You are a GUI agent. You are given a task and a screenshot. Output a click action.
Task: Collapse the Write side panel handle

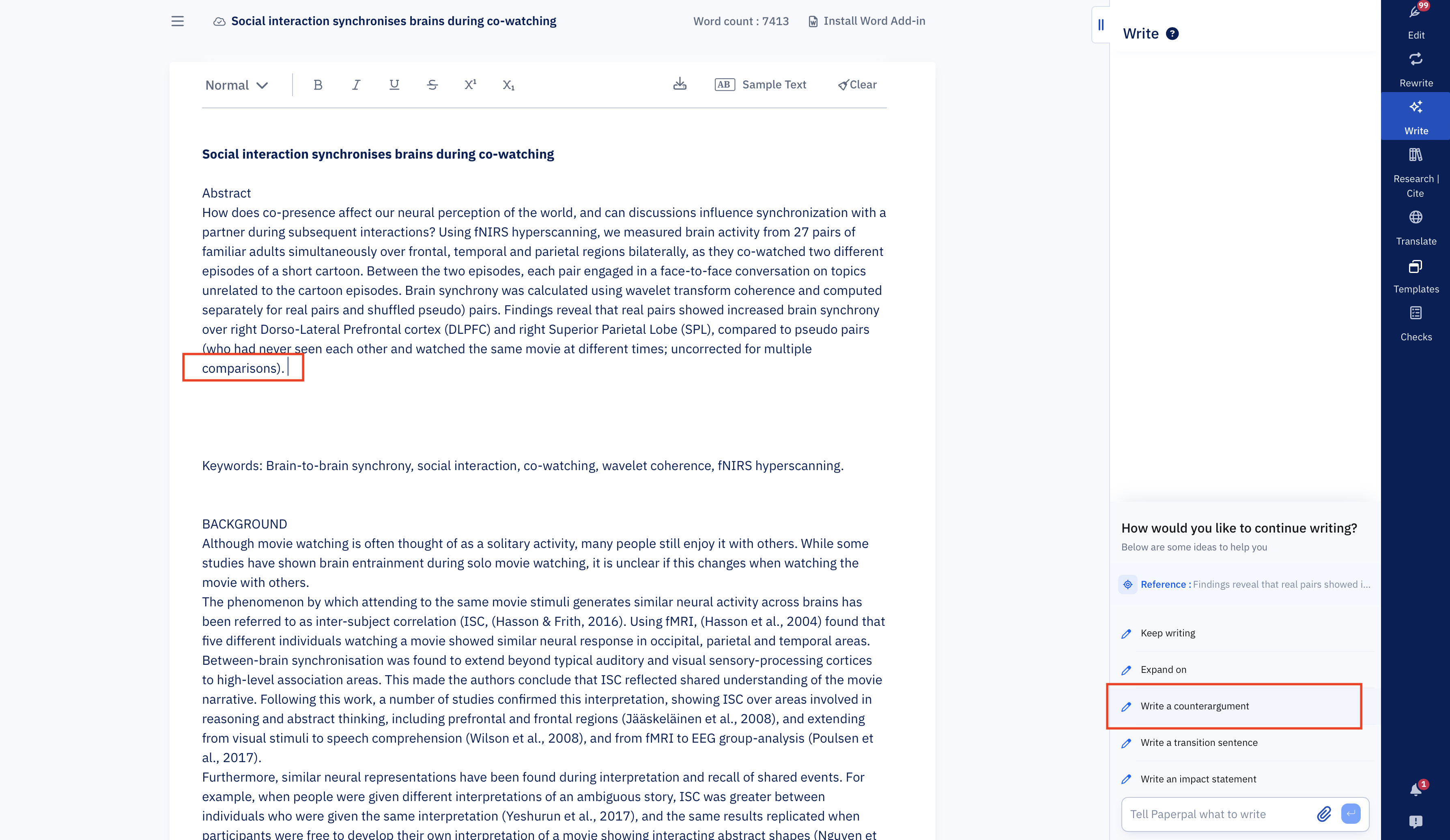pyautogui.click(x=1100, y=25)
